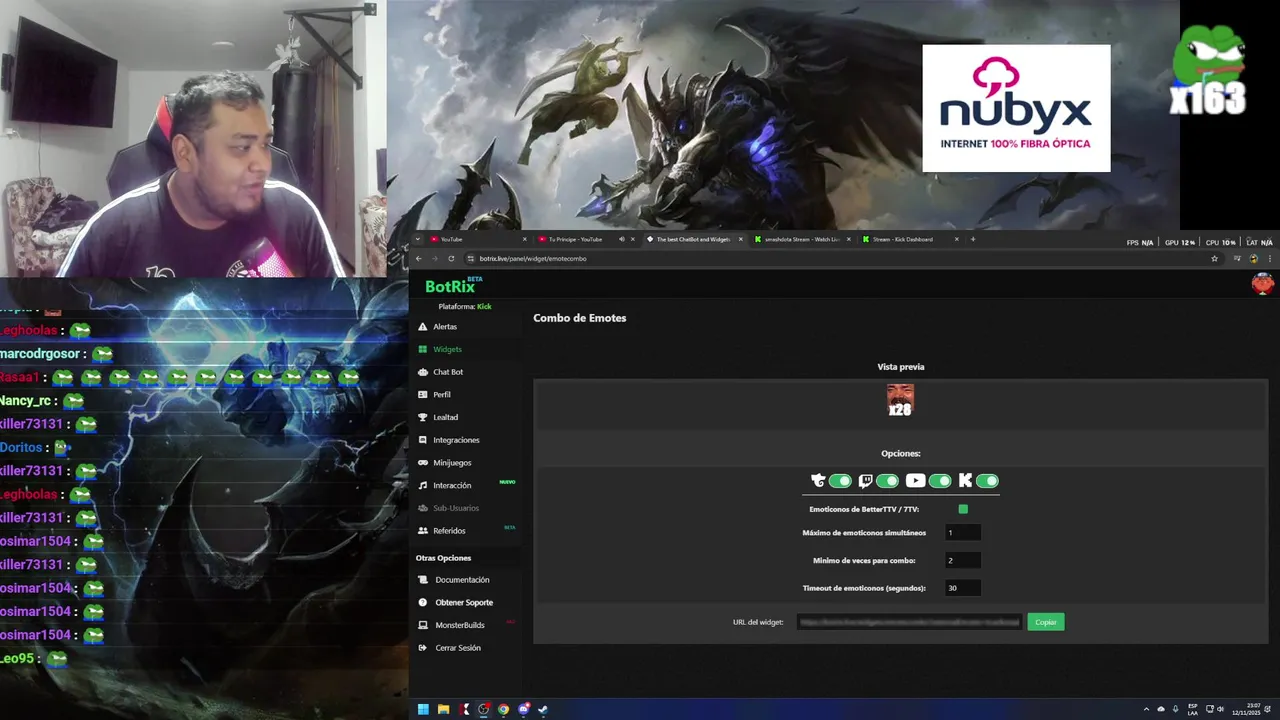Image resolution: width=1280 pixels, height=720 pixels.
Task: Click Timeout de emoticonos seconds field
Action: [962, 588]
